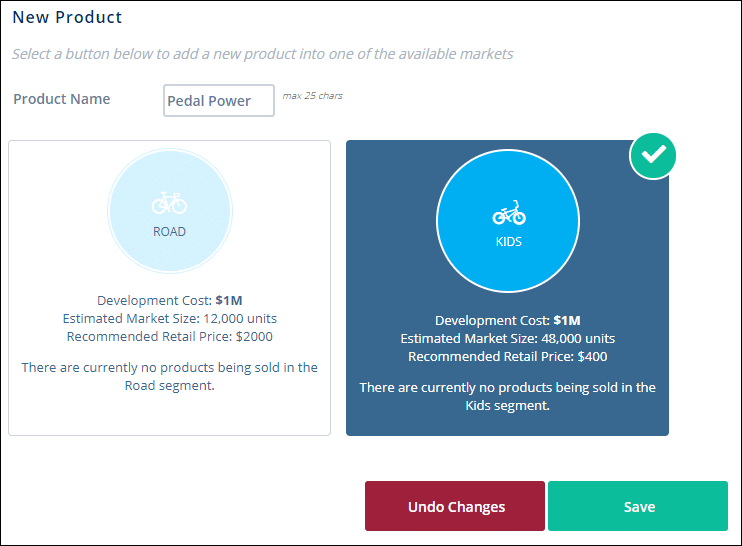Click Kids' Recommended Retail Price $400 text
Image resolution: width=742 pixels, height=546 pixels.
point(507,356)
